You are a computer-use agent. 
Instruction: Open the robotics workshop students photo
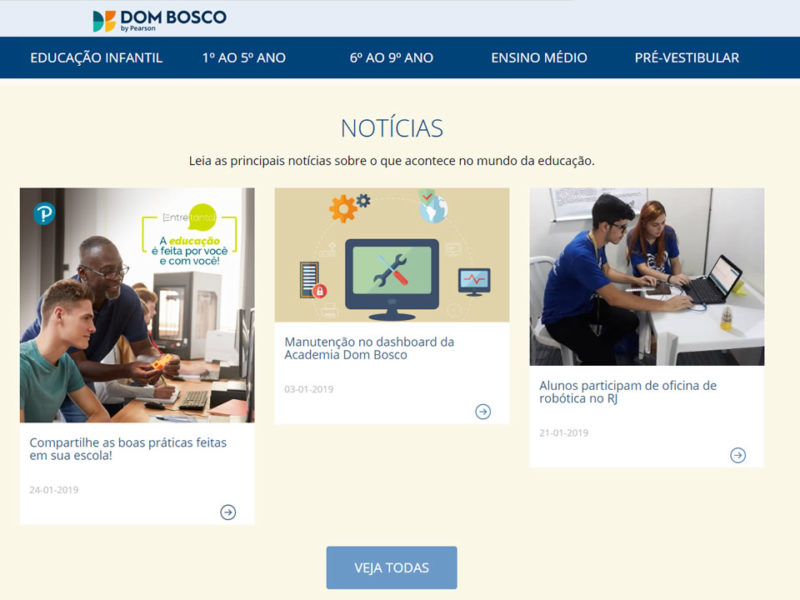coord(646,276)
